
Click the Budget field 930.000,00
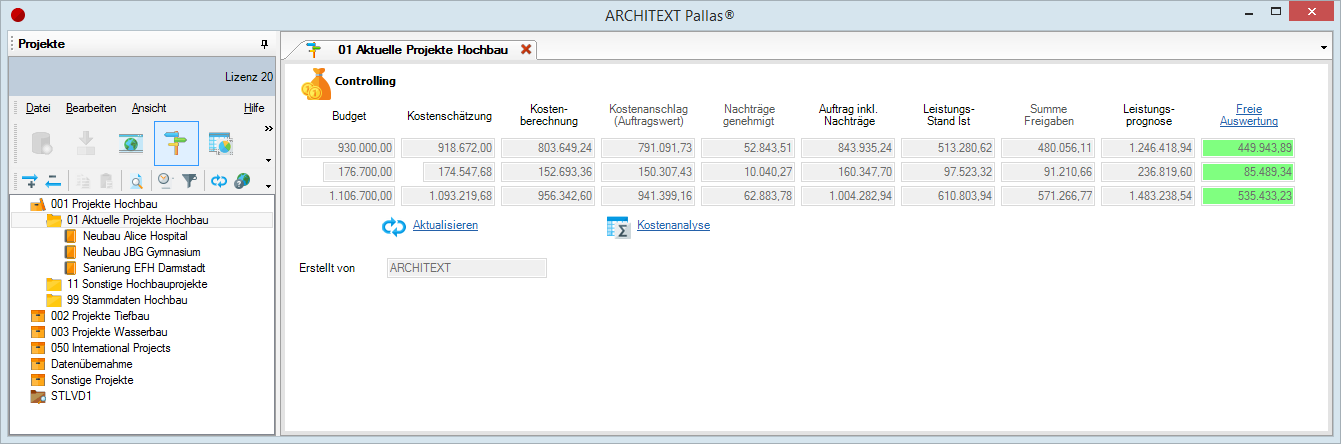[x=348, y=147]
